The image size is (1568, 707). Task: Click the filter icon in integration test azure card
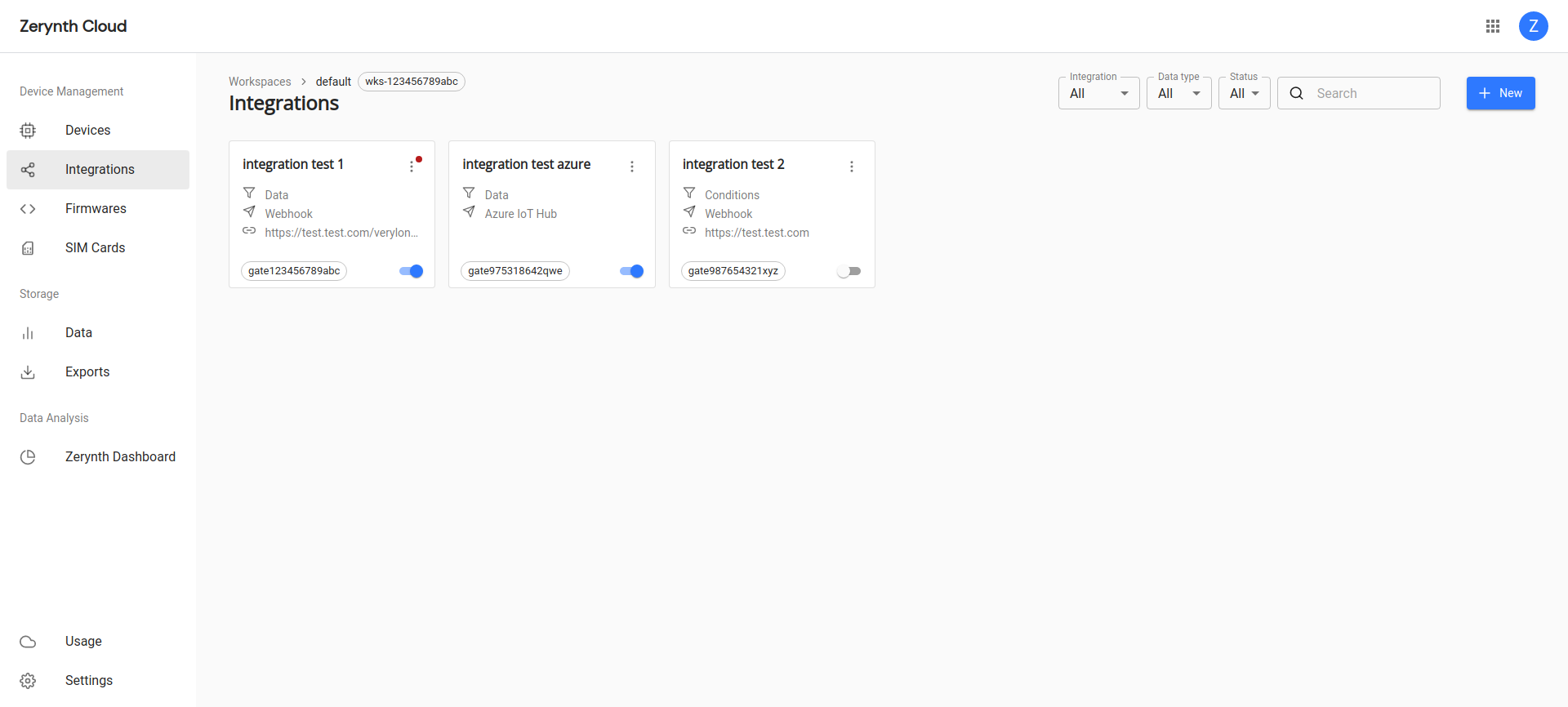tap(469, 193)
